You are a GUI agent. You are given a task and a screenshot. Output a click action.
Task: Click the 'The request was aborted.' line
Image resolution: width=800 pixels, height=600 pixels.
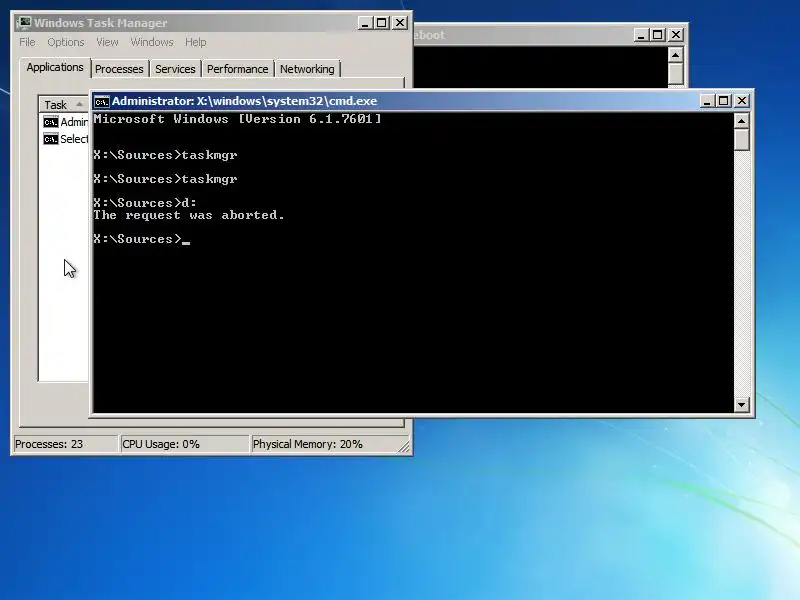189,215
